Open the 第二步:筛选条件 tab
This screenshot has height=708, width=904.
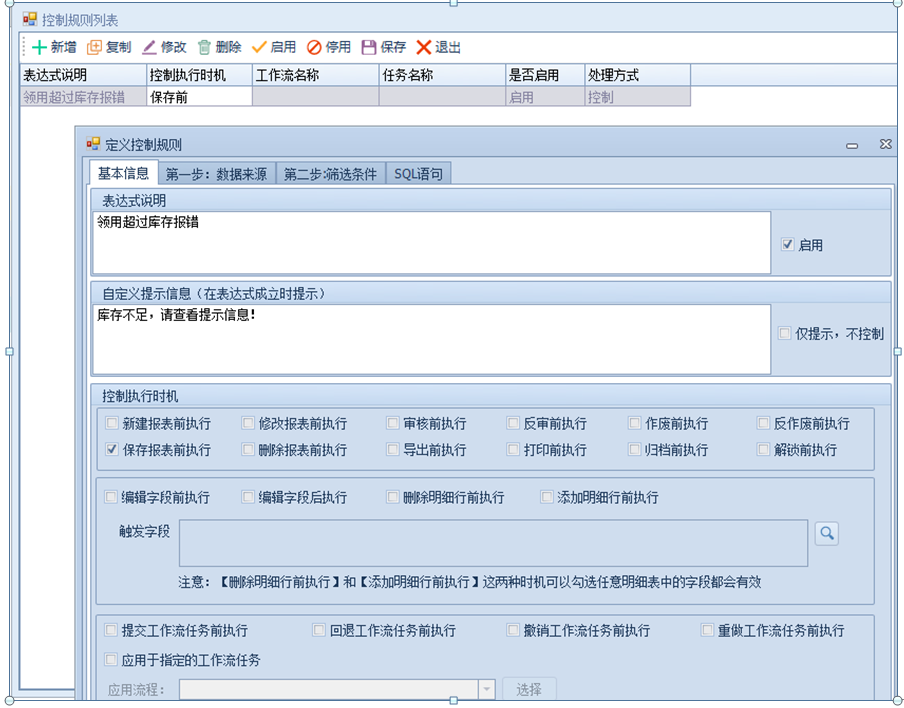tap(330, 174)
